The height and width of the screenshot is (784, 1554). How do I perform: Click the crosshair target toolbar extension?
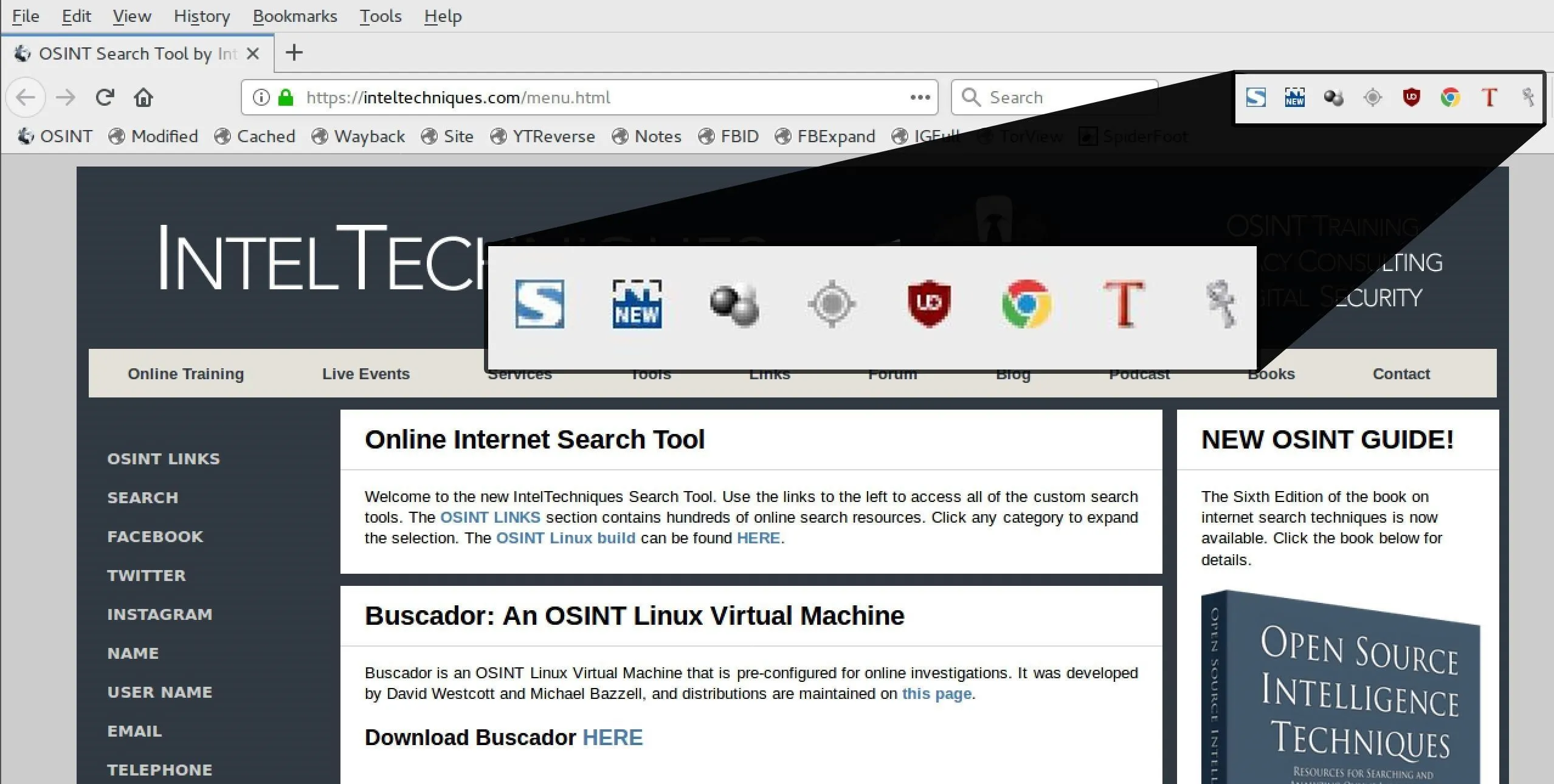coord(1372,97)
